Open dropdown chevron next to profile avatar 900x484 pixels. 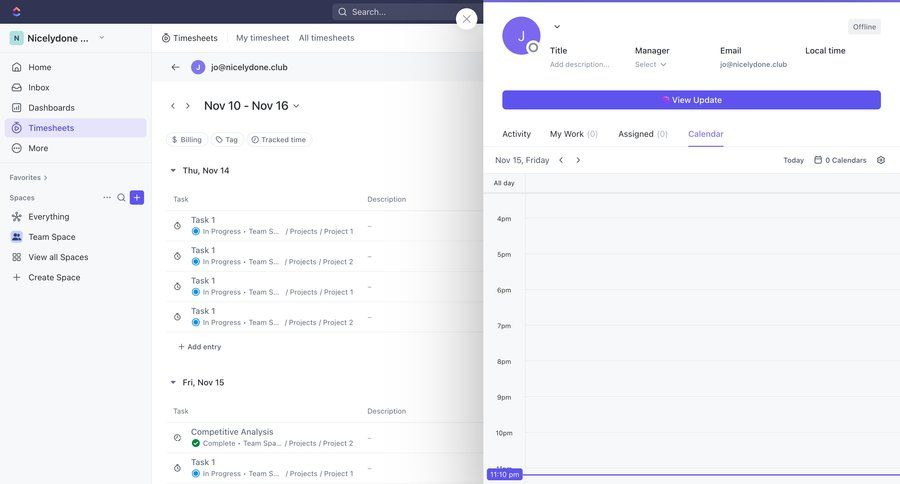557,26
